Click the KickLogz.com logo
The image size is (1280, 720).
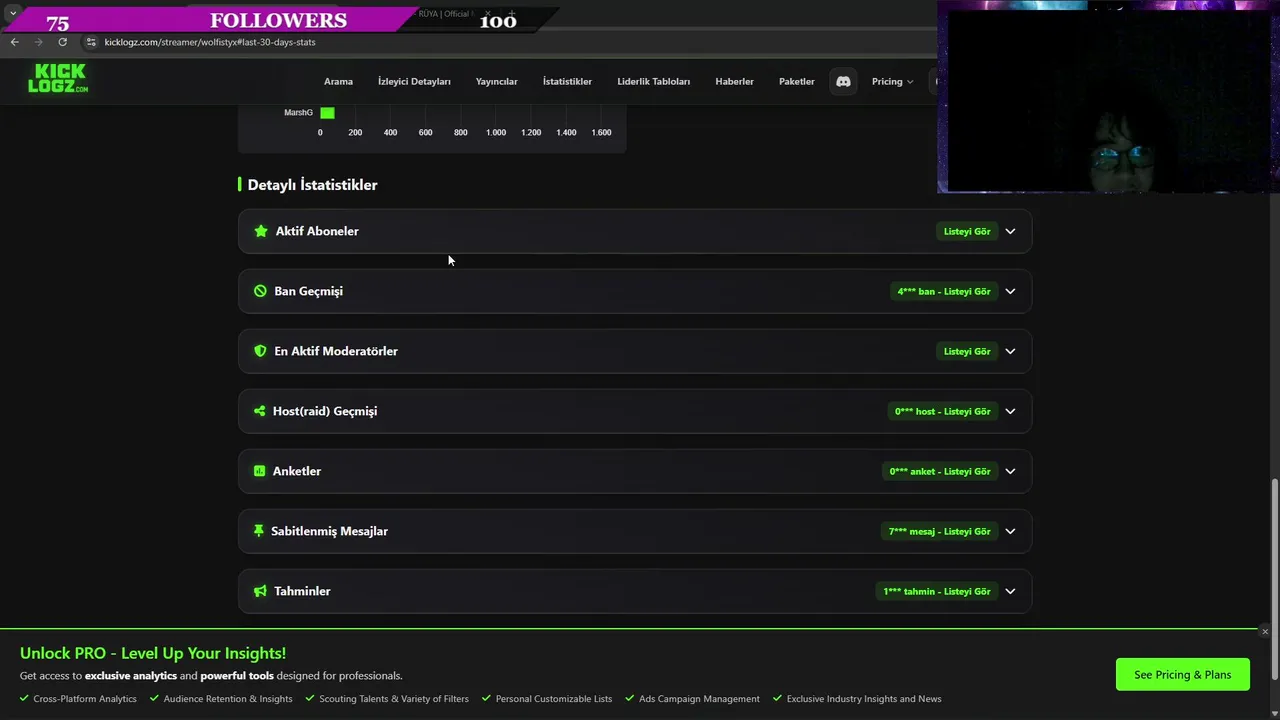pyautogui.click(x=58, y=78)
